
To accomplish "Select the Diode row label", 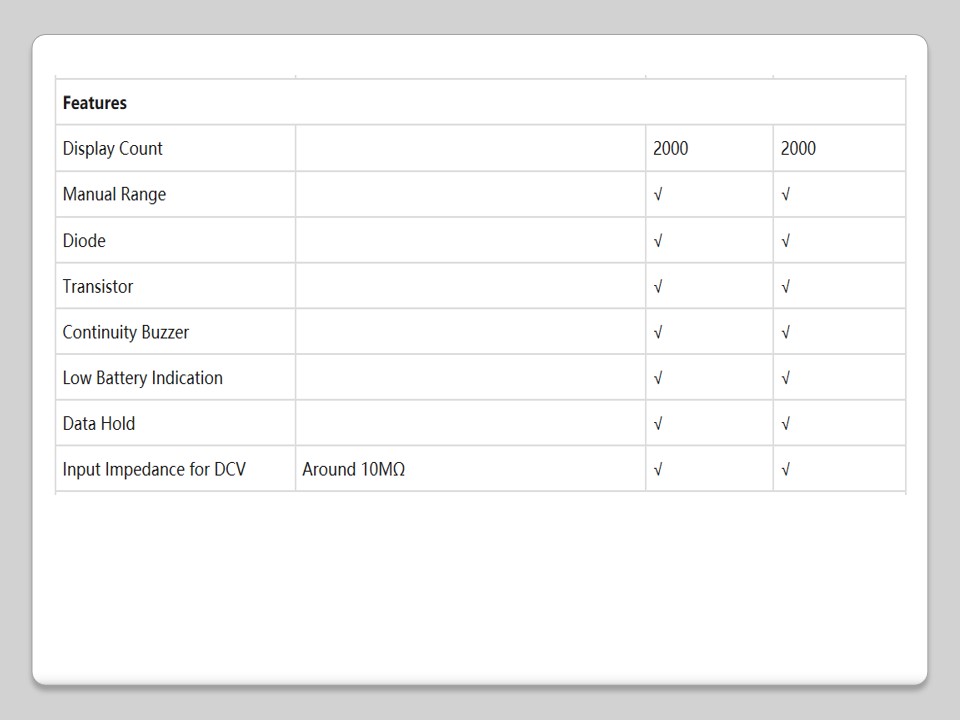I will [84, 241].
